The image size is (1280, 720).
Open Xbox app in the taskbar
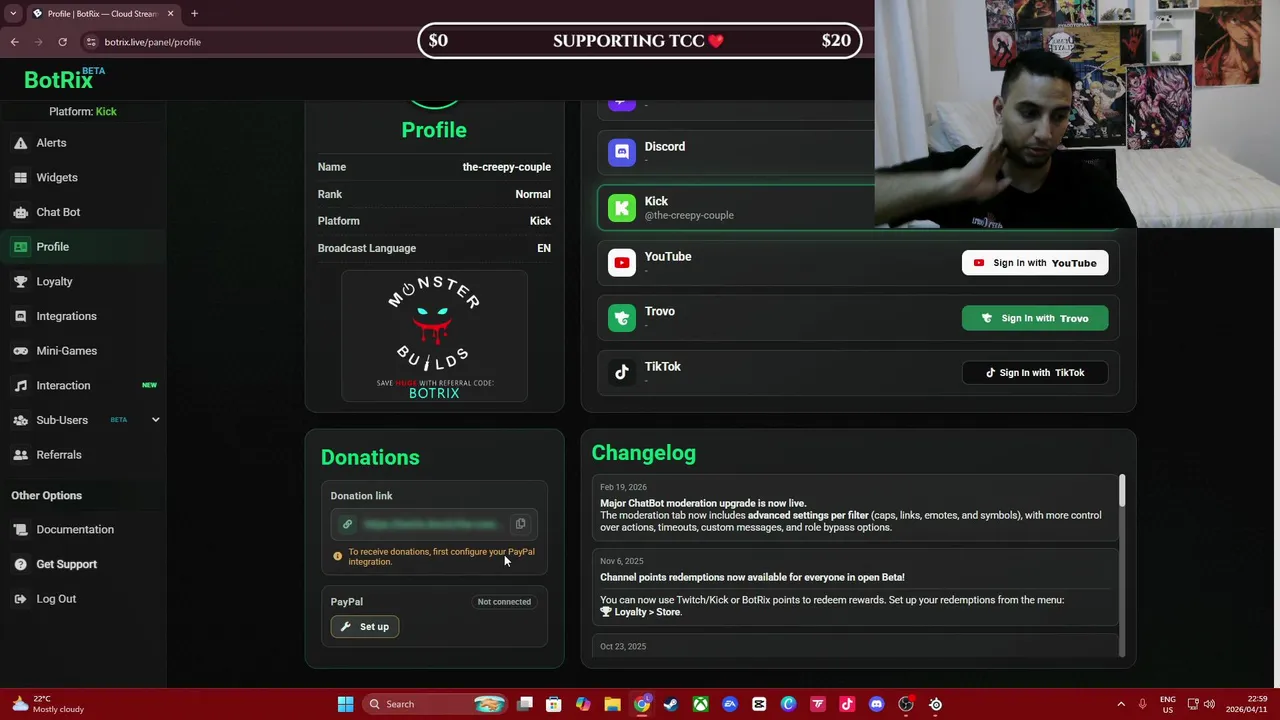coord(700,704)
